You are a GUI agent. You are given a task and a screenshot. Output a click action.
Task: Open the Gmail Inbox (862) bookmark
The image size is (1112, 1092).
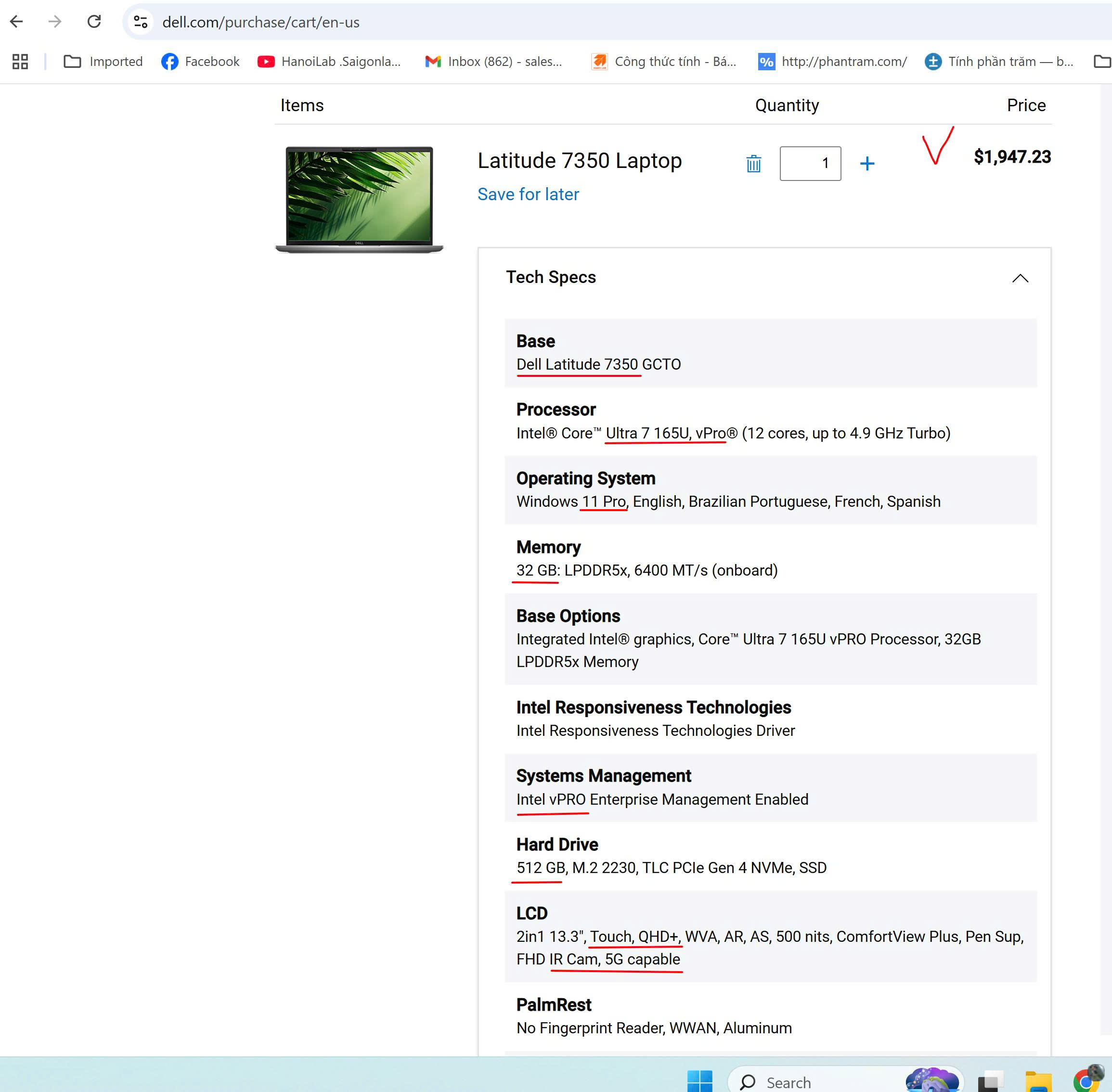click(x=493, y=62)
